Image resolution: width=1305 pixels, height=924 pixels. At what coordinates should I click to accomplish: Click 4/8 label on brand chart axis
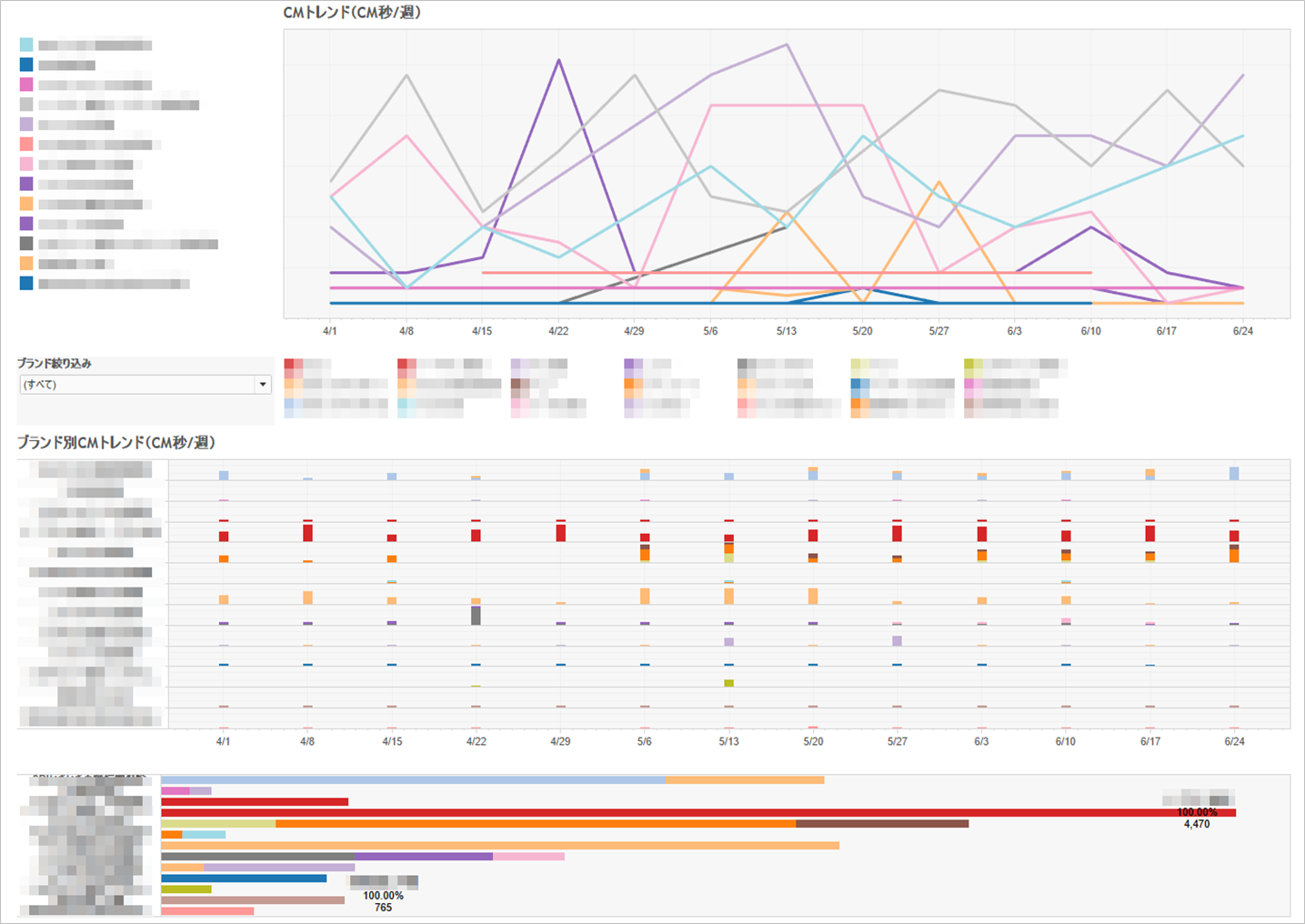307,741
